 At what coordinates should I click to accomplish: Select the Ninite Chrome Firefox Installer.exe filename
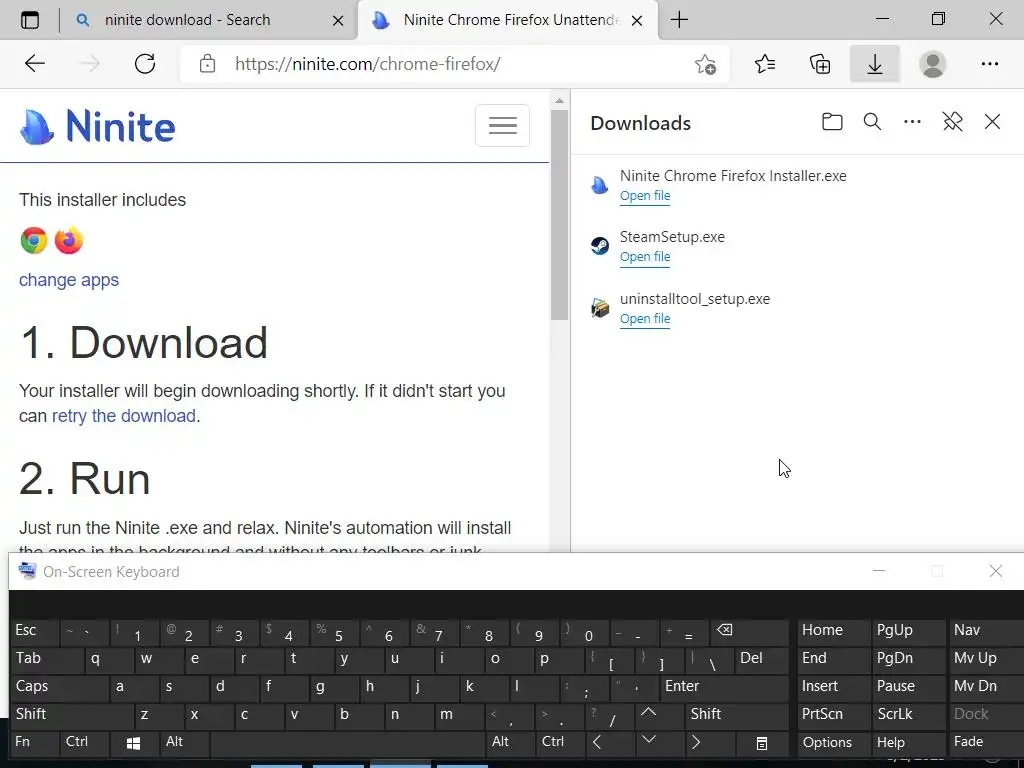733,176
